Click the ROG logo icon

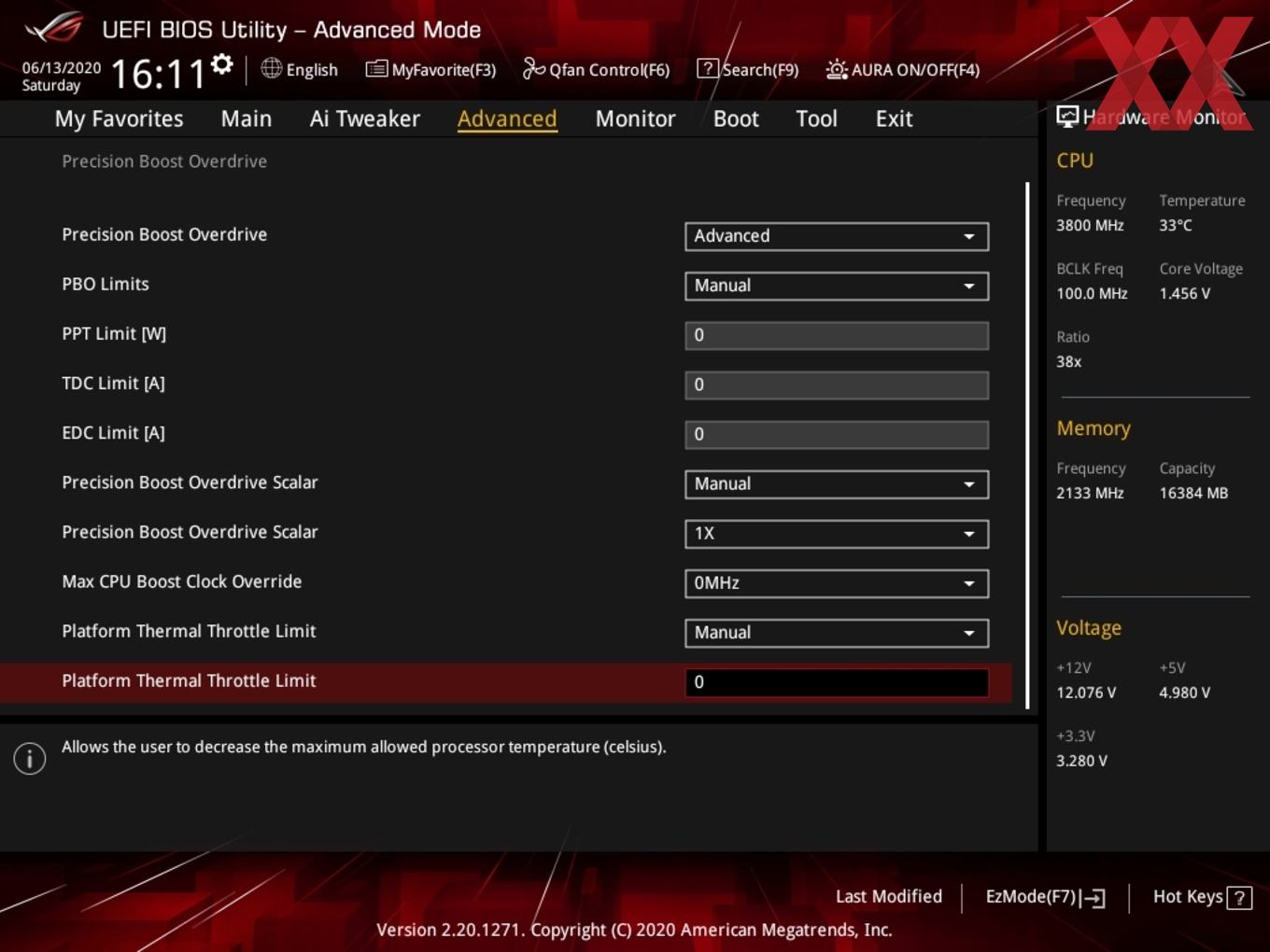click(54, 27)
